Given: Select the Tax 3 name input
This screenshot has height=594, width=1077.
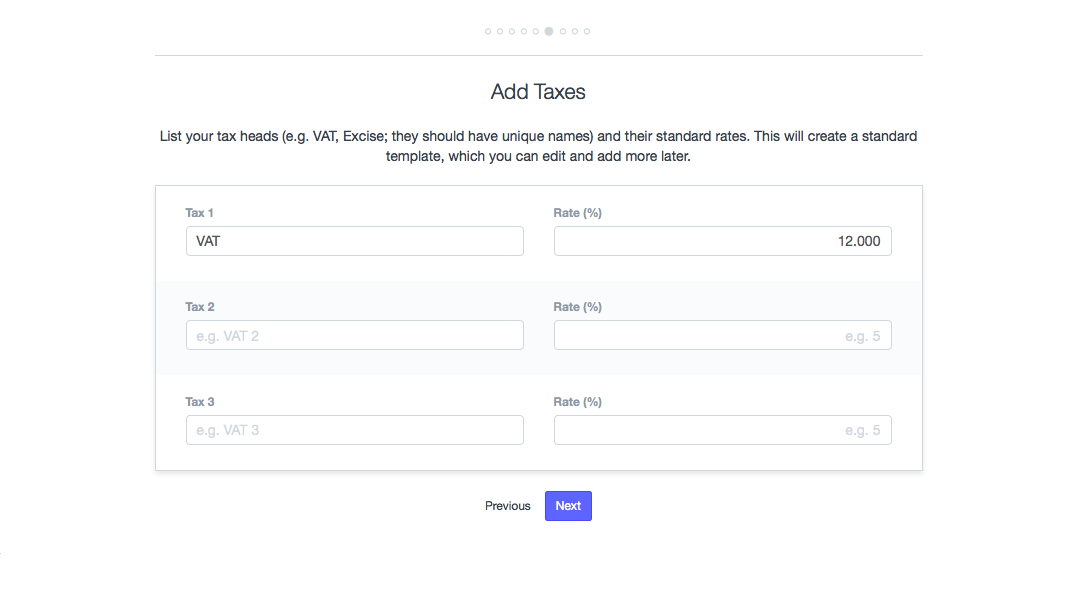Looking at the screenshot, I should [354, 430].
